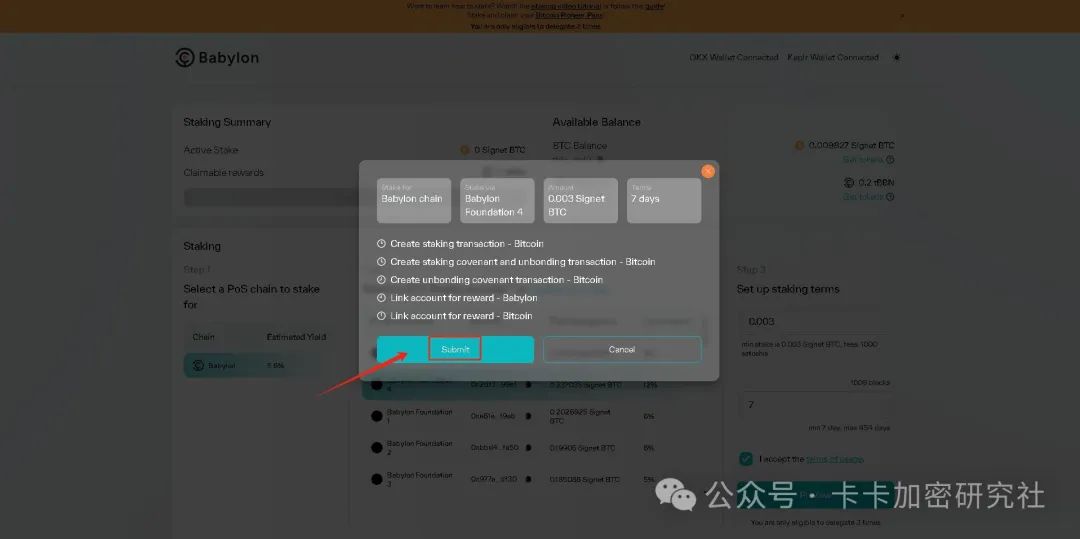Click the '0.2026925 Signet BTC' cell

click(580, 416)
